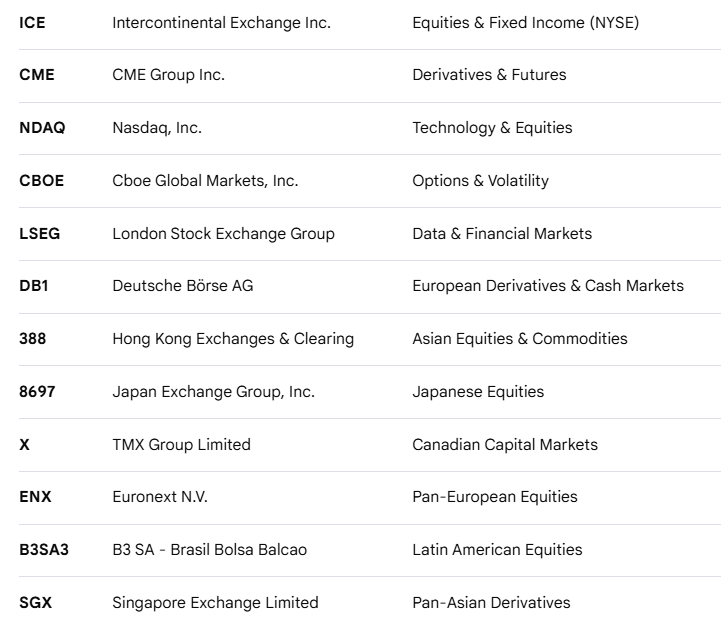Click the NDAQ ticker
Screen dimensions: 721x622
(x=42, y=127)
